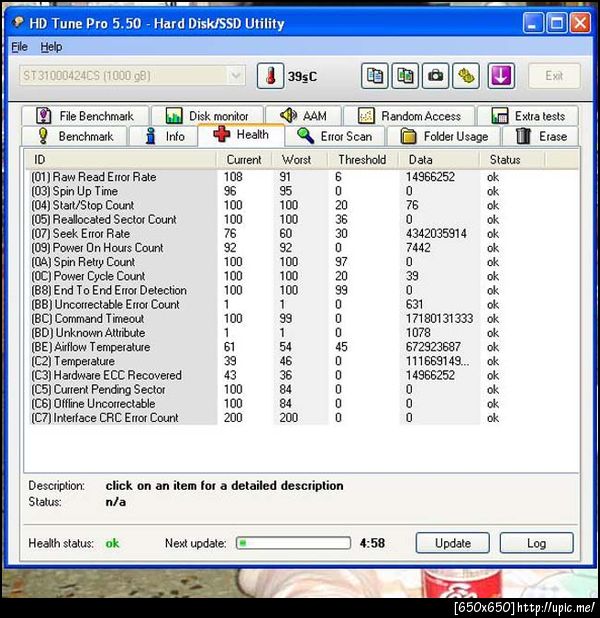
Task: Sort by the Worst column header
Action: point(300,160)
